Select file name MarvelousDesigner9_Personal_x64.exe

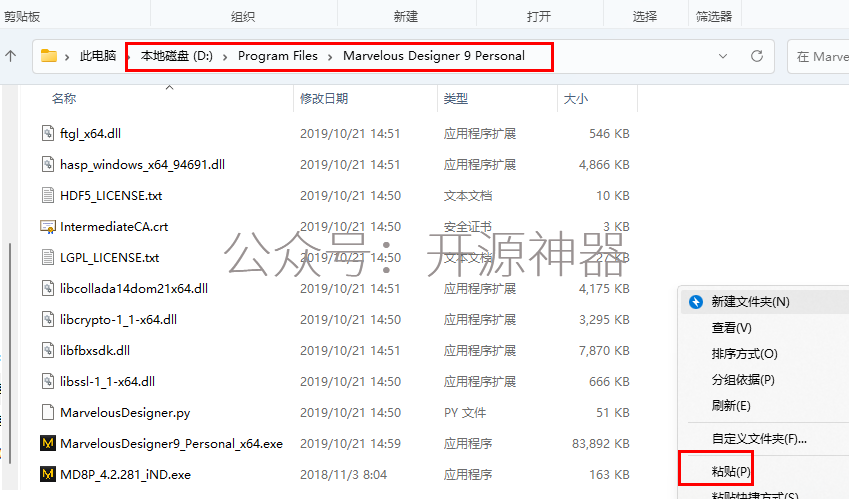[171, 444]
